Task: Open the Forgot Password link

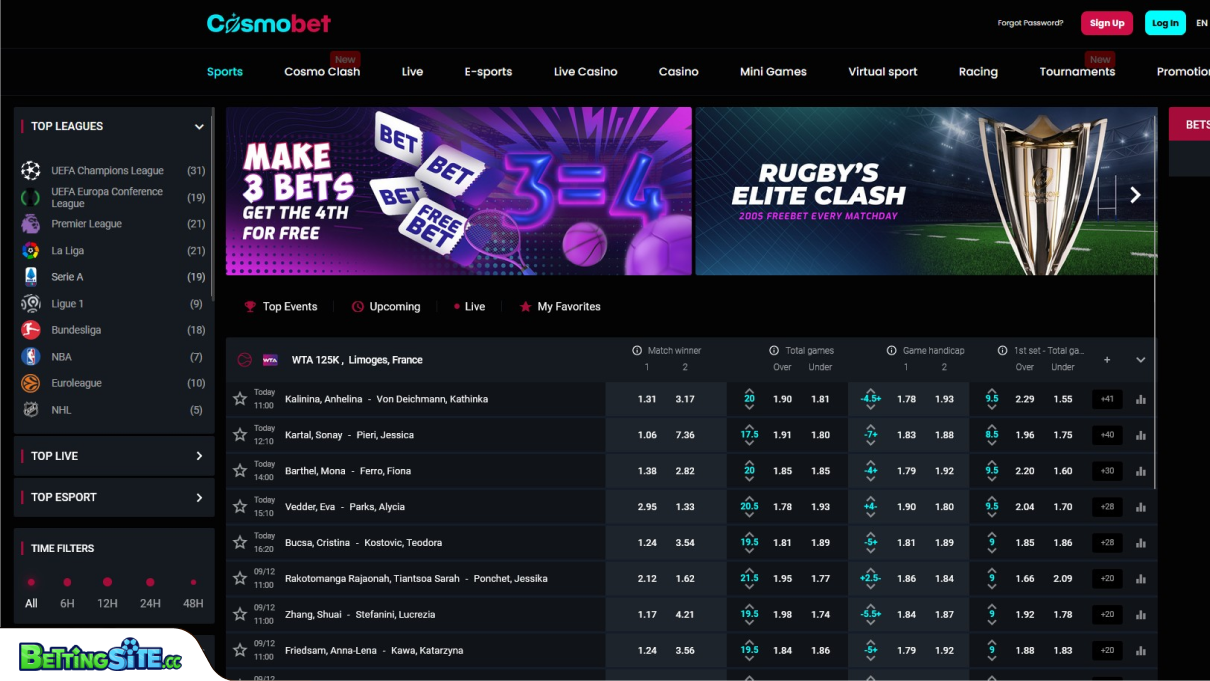Action: [x=1030, y=22]
